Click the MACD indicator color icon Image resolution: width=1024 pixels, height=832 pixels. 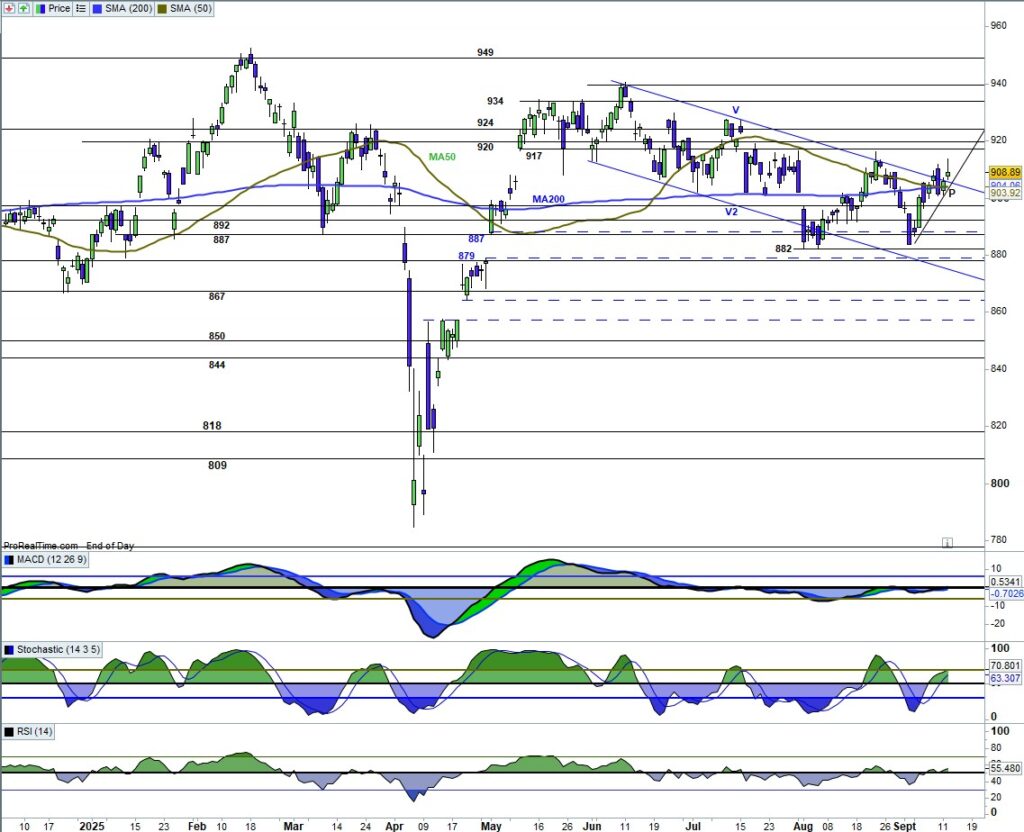click(x=8, y=560)
